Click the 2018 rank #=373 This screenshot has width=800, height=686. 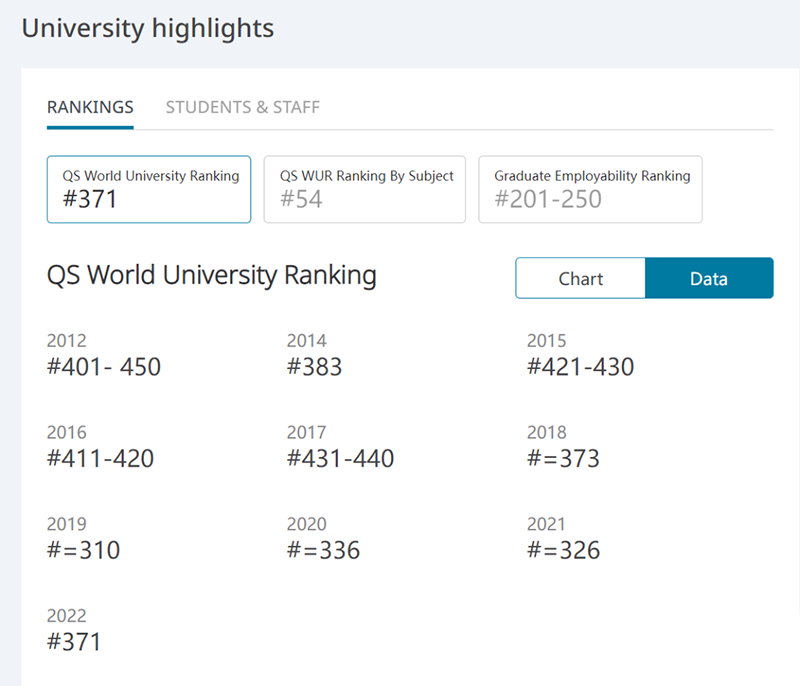coord(563,459)
